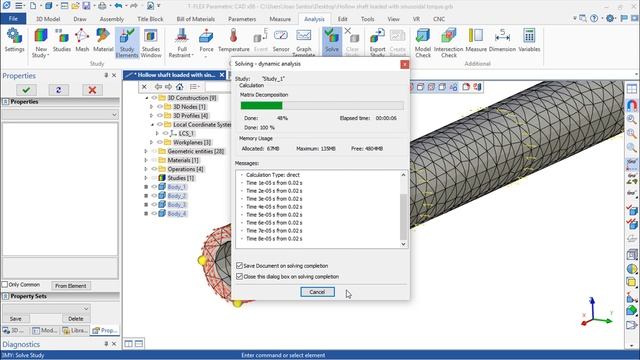Click the refresh button in the Properties panel
Screen dimensions: 640x360
[59, 90]
